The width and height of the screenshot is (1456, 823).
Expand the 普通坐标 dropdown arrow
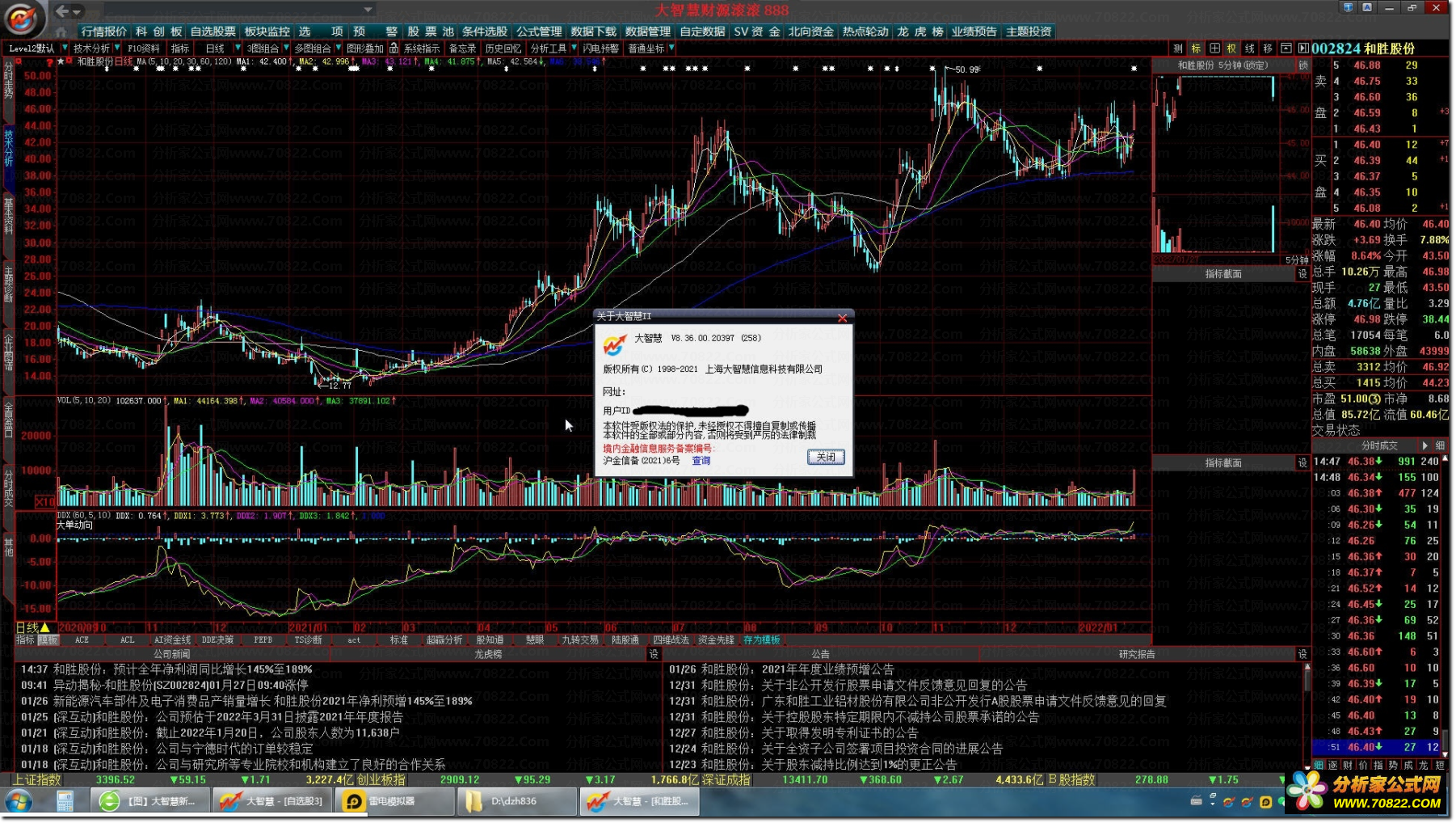pos(672,49)
